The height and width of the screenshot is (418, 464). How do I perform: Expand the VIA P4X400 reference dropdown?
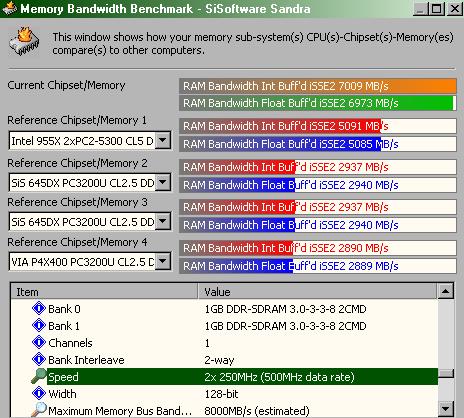[x=163, y=261]
